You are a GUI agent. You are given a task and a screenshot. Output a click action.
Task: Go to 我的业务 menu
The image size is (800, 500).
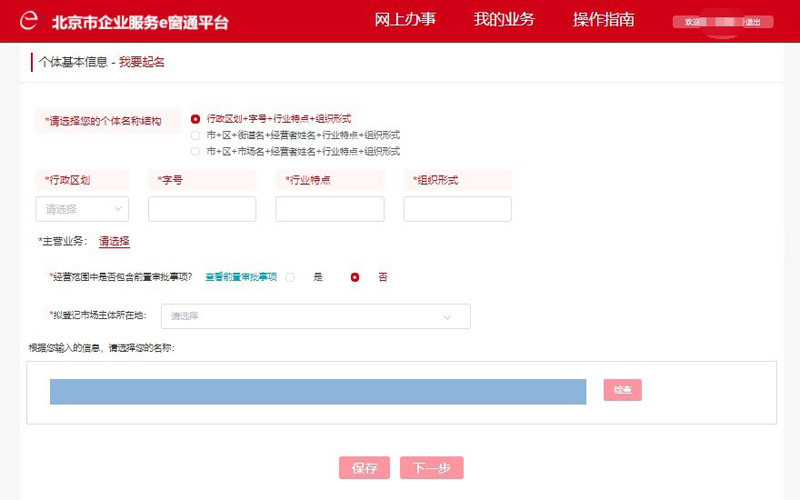[x=504, y=20]
